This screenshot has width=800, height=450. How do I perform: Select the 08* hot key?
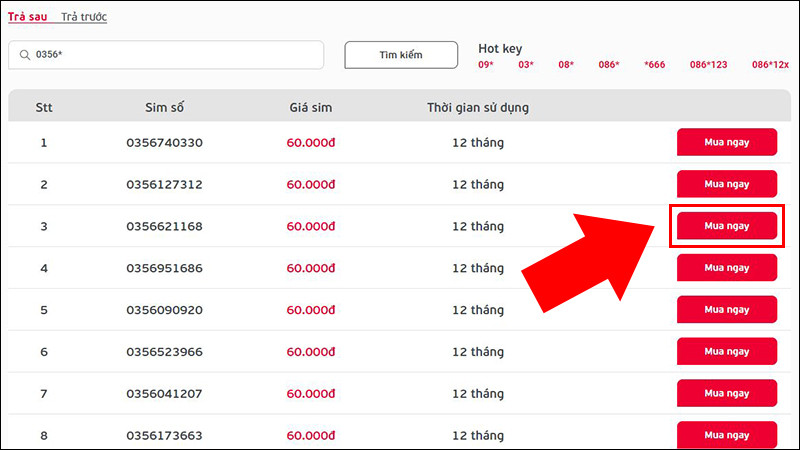point(566,65)
